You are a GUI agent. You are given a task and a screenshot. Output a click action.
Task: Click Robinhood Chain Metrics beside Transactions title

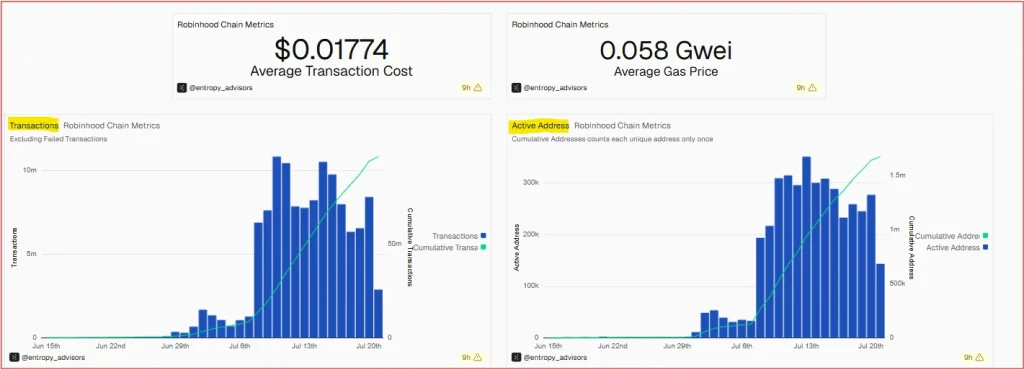click(111, 125)
